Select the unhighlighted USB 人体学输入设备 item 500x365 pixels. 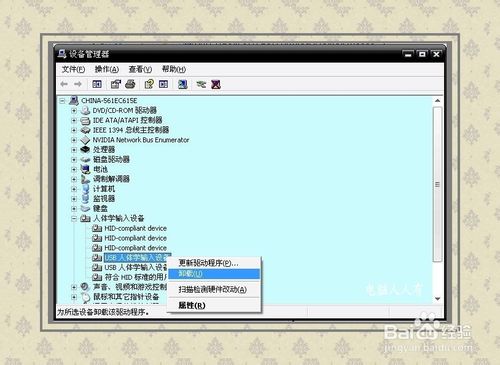[x=136, y=268]
